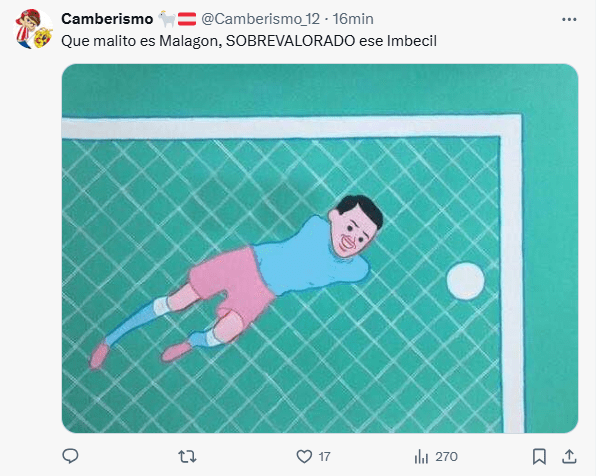Viewport: 606px width, 476px height.
Task: Open the three-dot more options menu
Action: [569, 19]
